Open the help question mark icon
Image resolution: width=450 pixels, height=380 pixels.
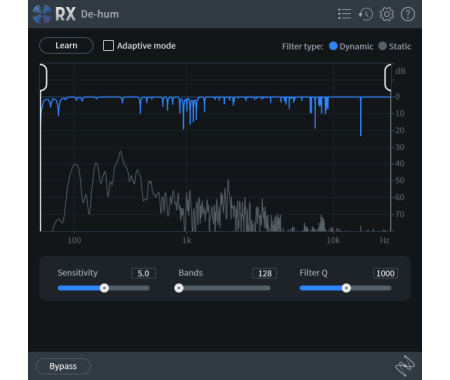point(408,14)
